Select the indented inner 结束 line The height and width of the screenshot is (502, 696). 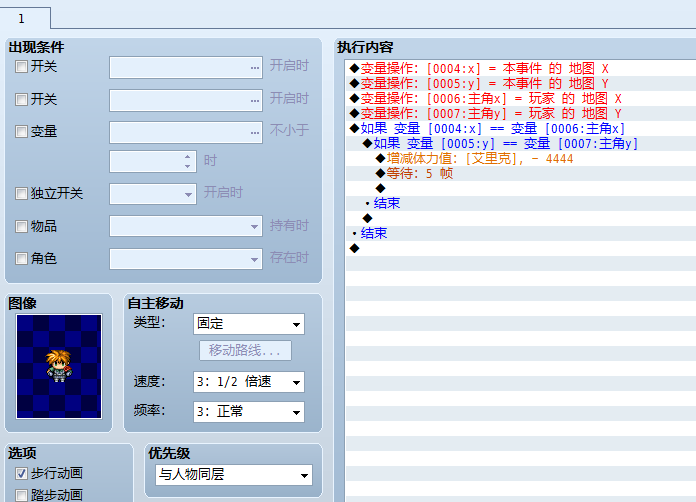click(x=520, y=204)
